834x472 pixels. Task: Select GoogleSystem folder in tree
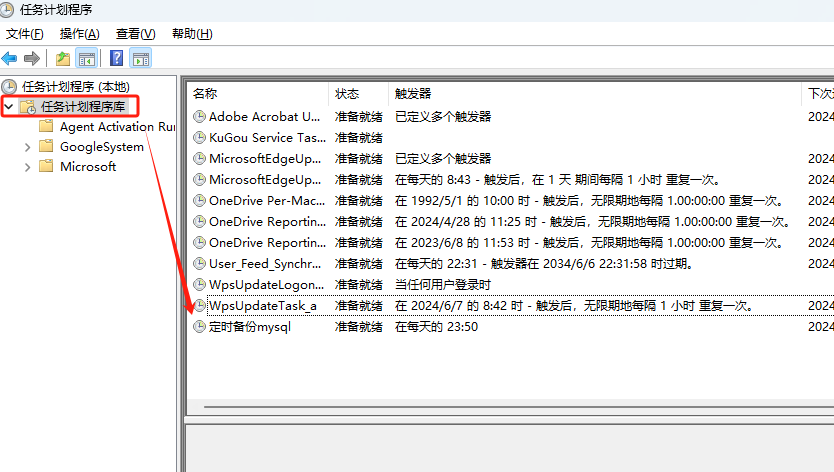click(102, 147)
